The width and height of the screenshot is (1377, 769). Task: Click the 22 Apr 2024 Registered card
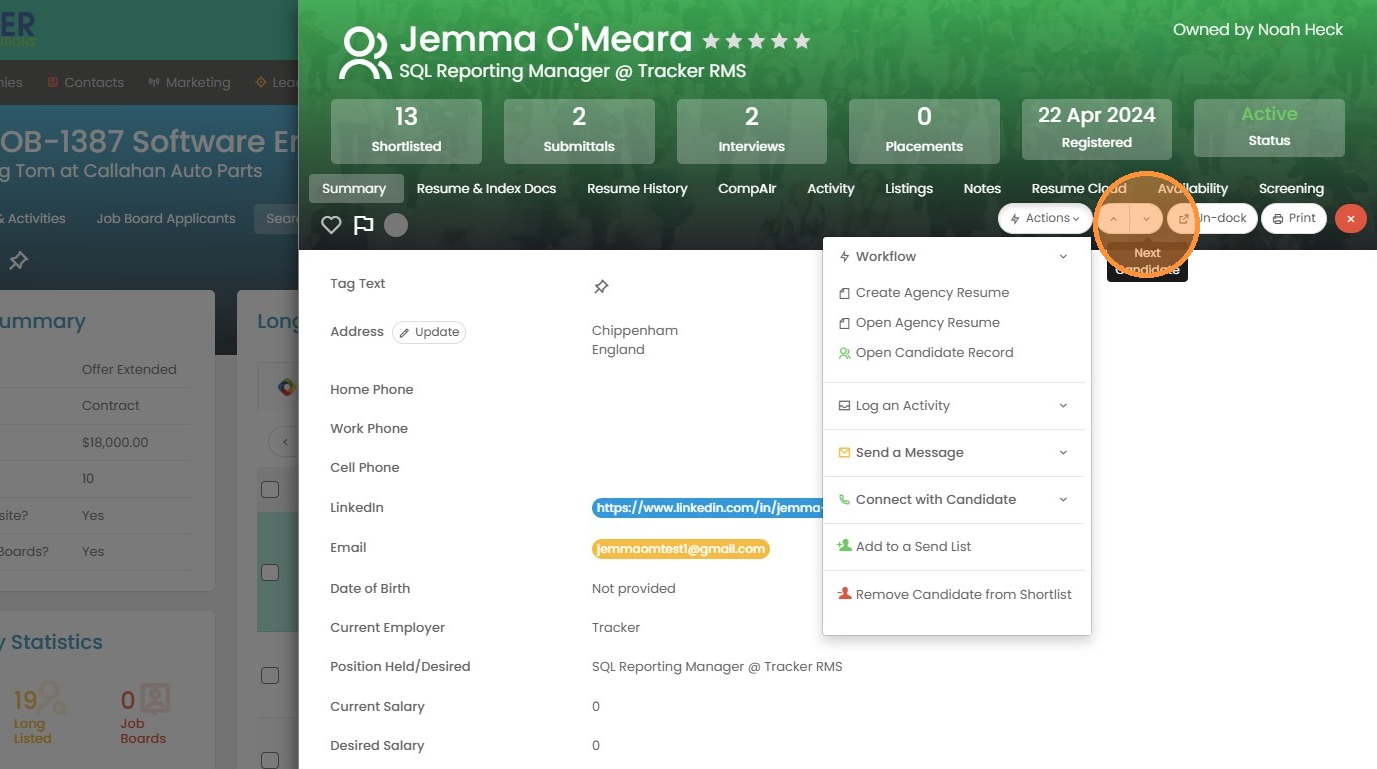tap(1097, 128)
